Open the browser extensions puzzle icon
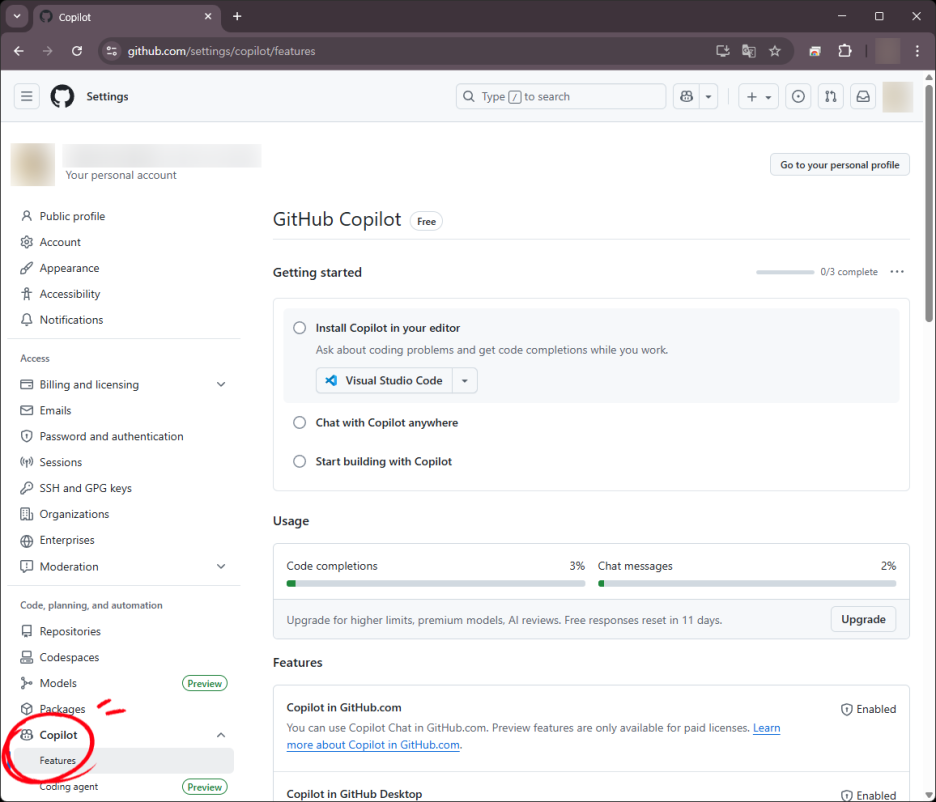Screen dimensions: 936x802 pyautogui.click(x=844, y=51)
